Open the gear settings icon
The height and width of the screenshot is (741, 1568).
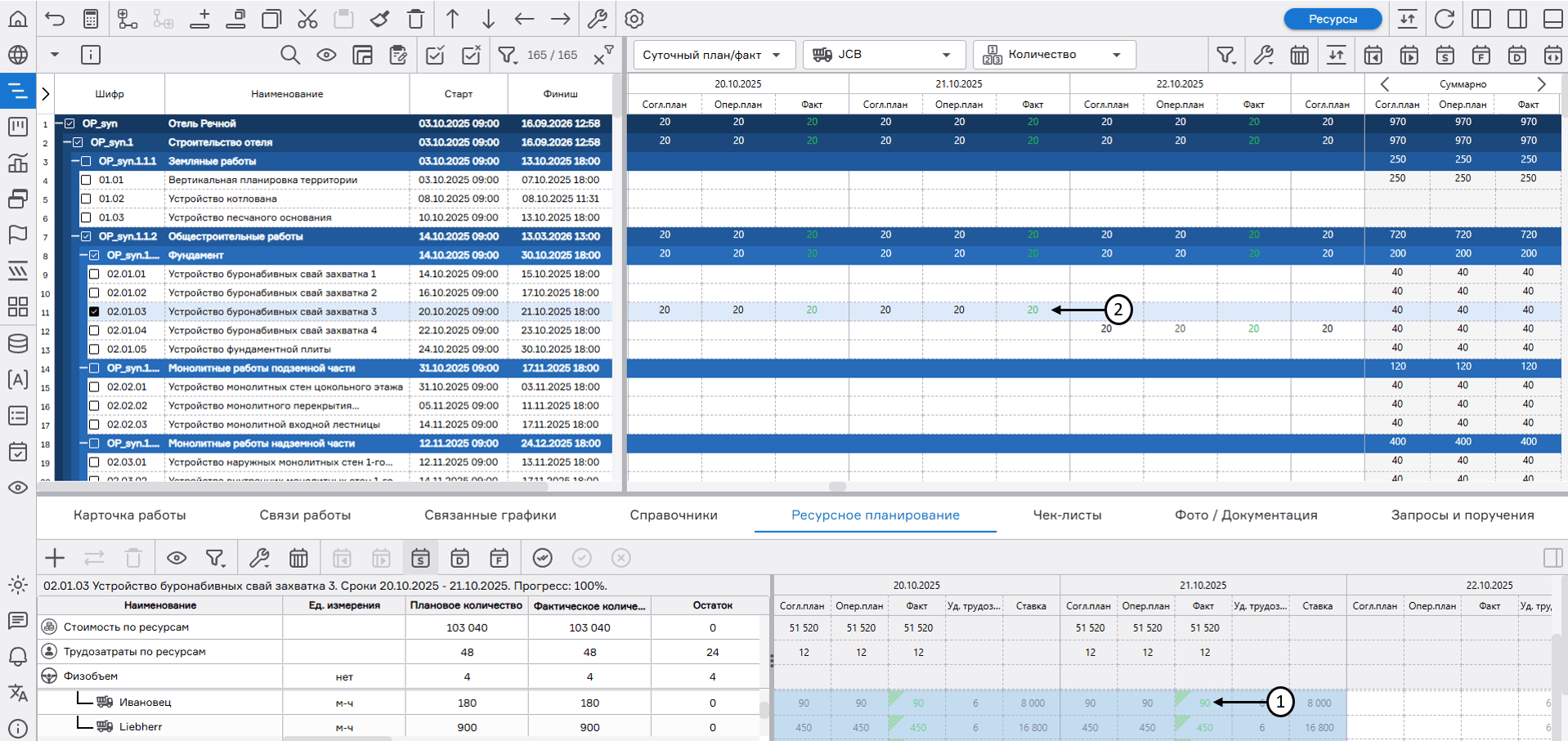(634, 19)
